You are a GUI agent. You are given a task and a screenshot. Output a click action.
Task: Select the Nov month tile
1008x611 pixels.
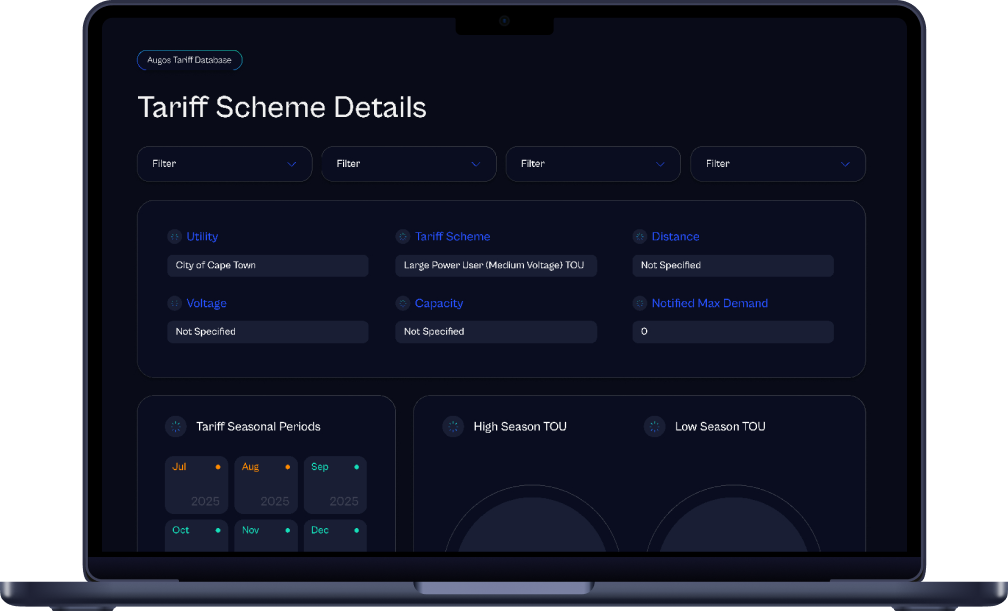(266, 536)
